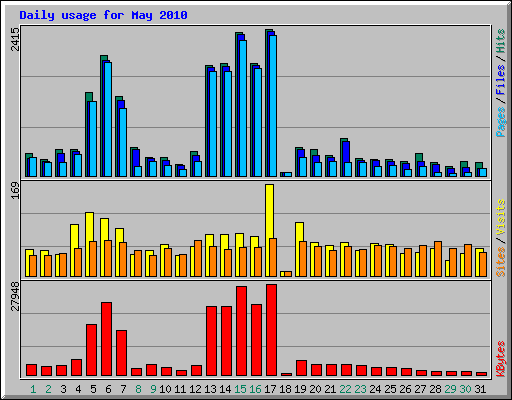Click the red KBytes bar for day 13
The width and height of the screenshot is (512, 400).
pos(211,341)
